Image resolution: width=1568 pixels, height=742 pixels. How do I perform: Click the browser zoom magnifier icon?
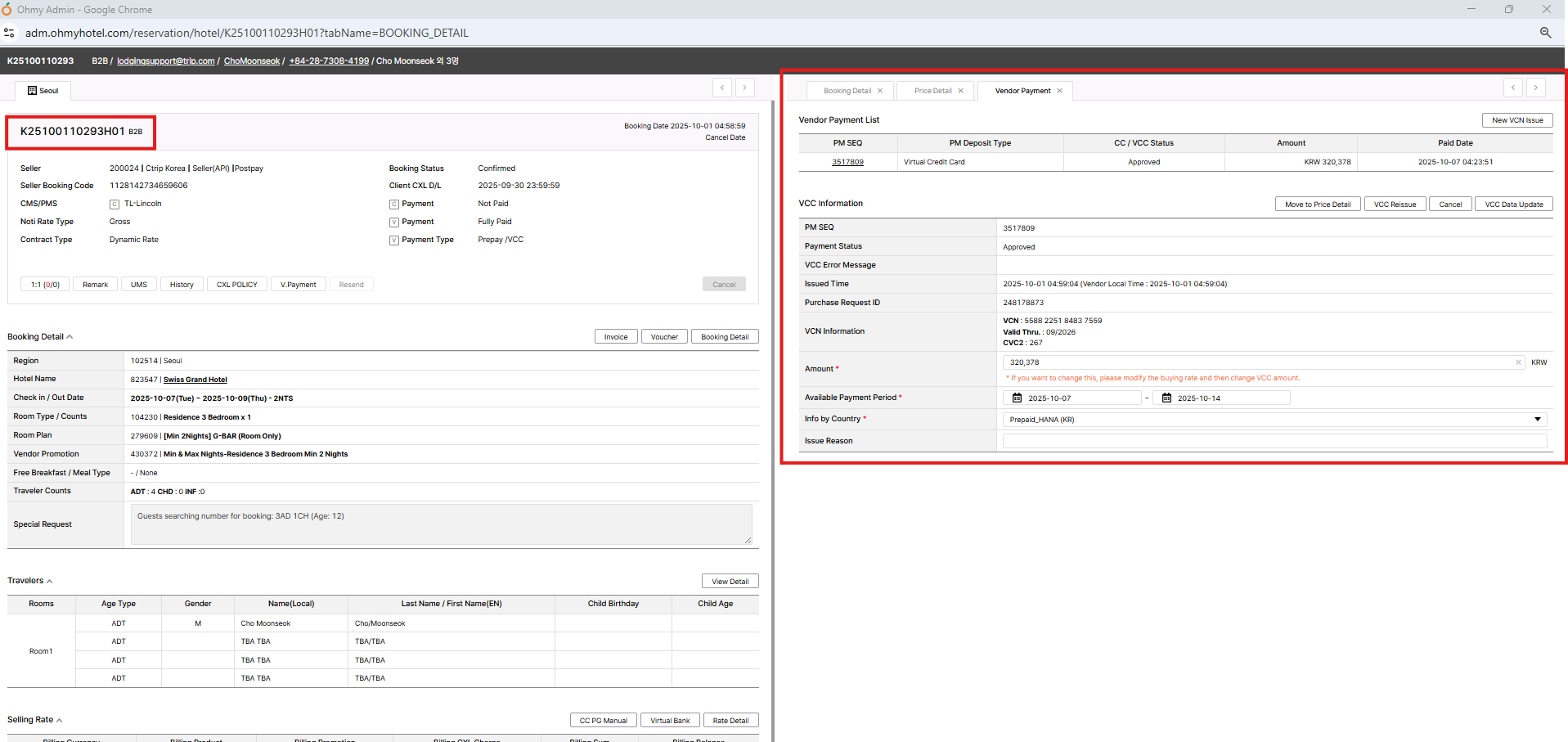click(1545, 33)
